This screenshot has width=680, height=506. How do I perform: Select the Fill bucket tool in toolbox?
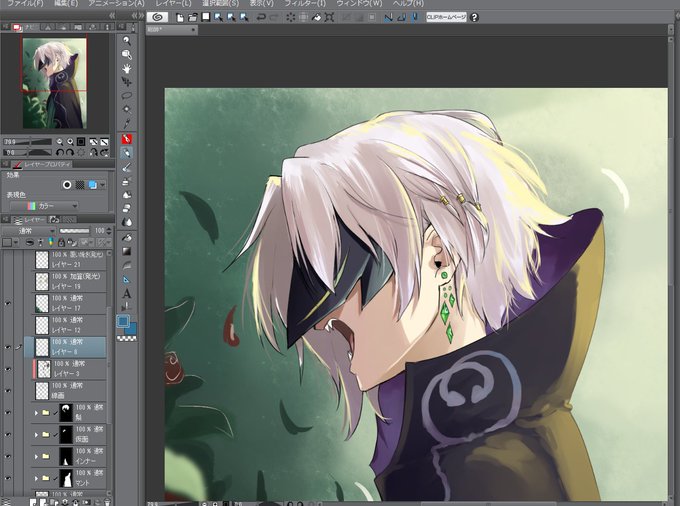coord(127,237)
